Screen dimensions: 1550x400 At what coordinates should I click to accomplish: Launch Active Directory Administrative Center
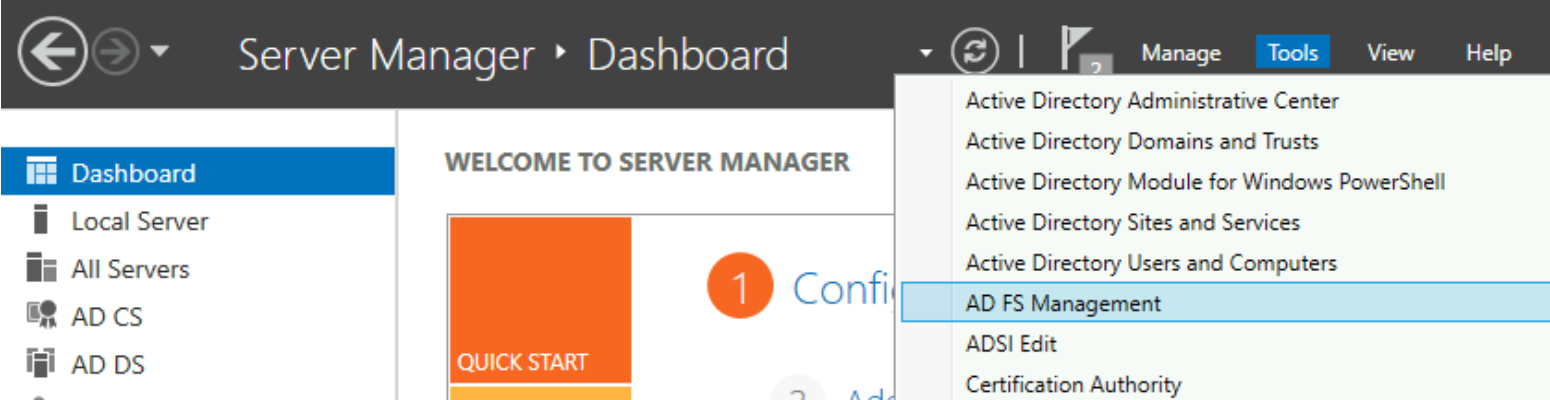pyautogui.click(x=1226, y=101)
